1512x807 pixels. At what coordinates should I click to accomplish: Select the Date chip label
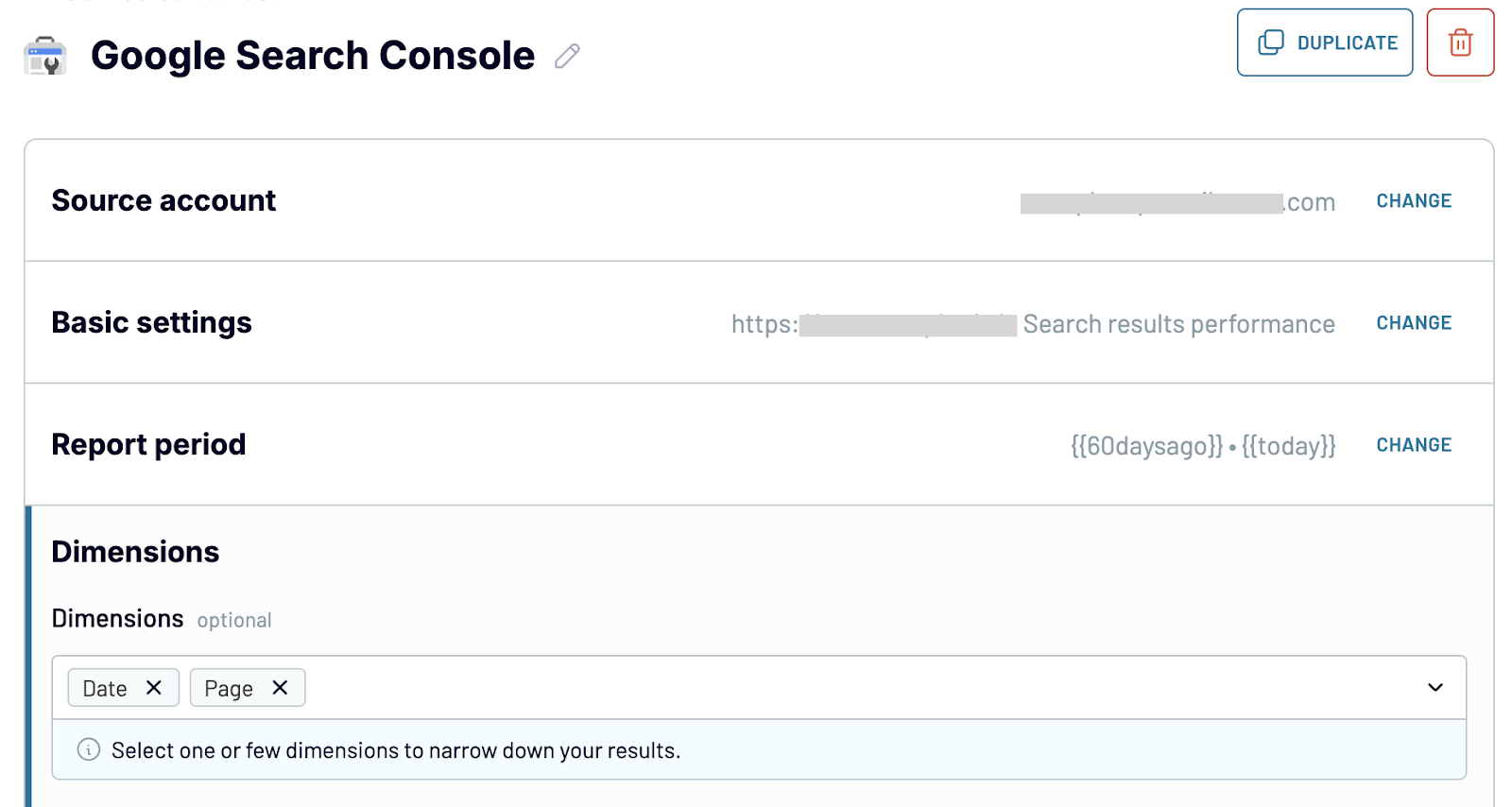pyautogui.click(x=105, y=689)
